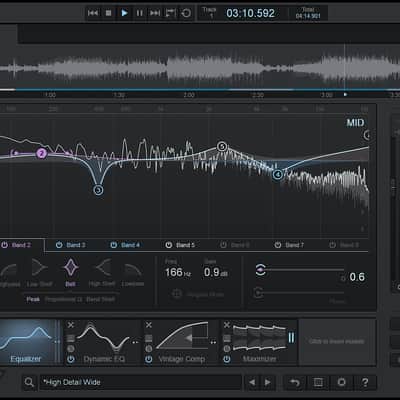Switch to the Band 5 tab
Viewport: 400px width, 400px height.
(185, 245)
